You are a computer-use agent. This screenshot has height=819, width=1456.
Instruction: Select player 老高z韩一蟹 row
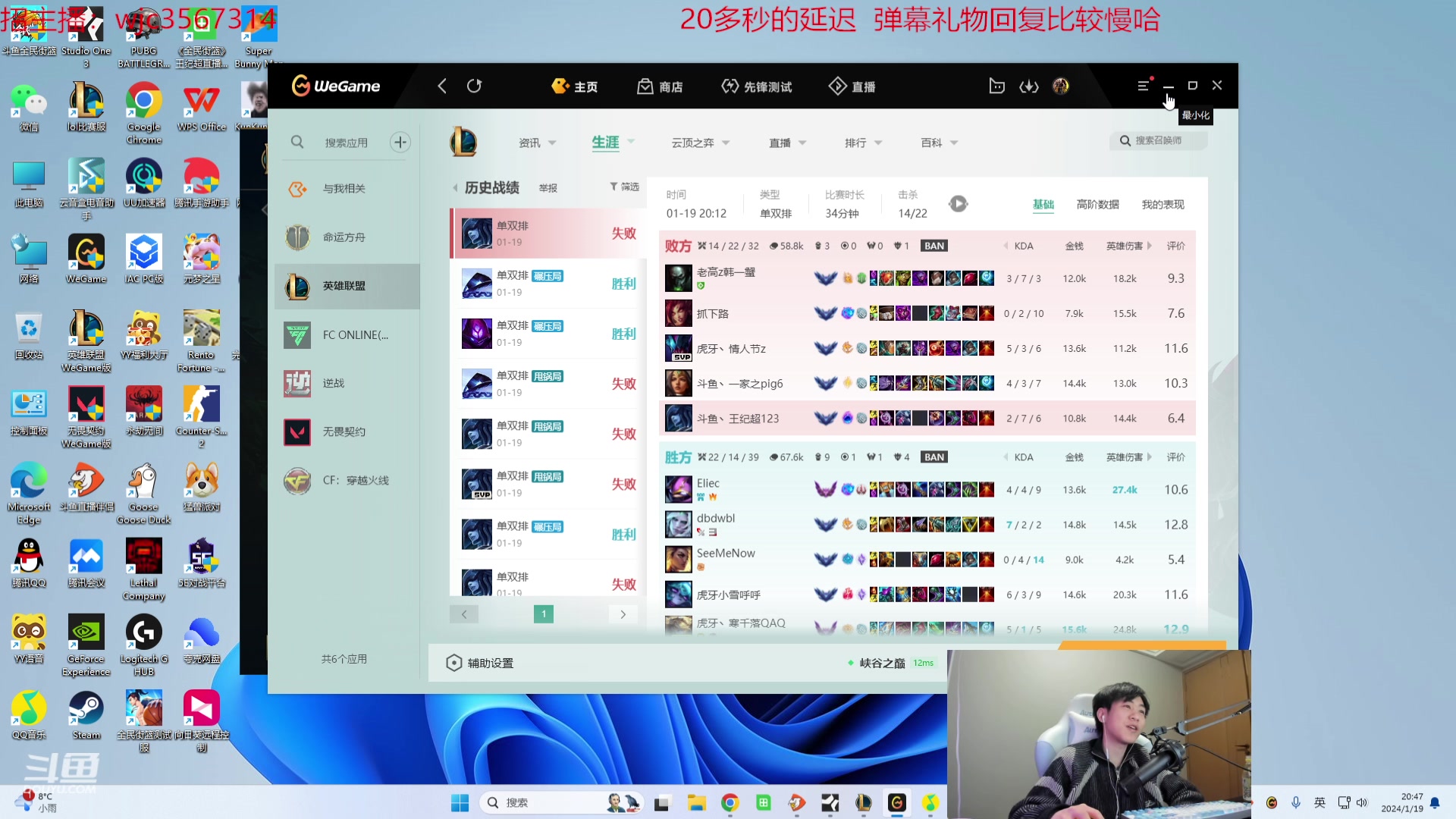point(927,278)
